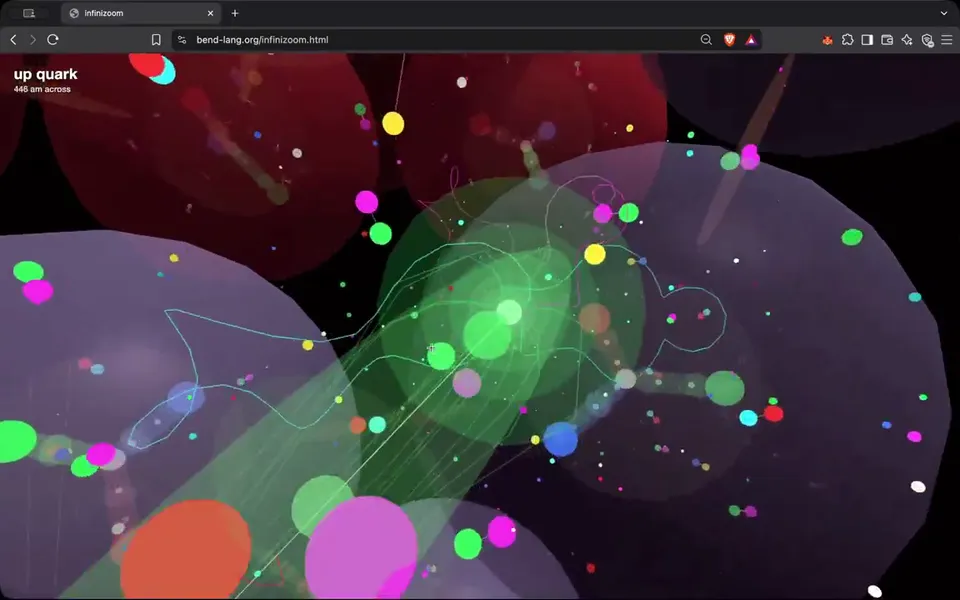960x600 pixels.
Task: Expand the tab search dropdown arrow
Action: click(943, 13)
